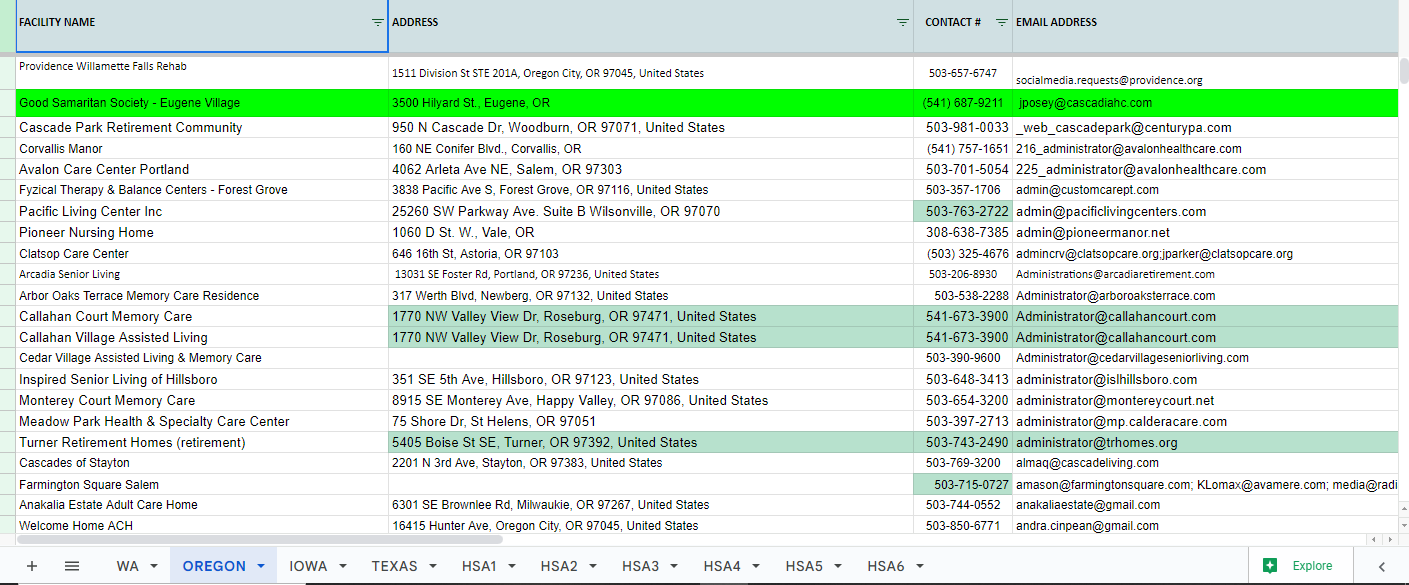The width and height of the screenshot is (1409, 585).
Task: Open the HSA1 tab dropdown arrow
Action: [512, 566]
